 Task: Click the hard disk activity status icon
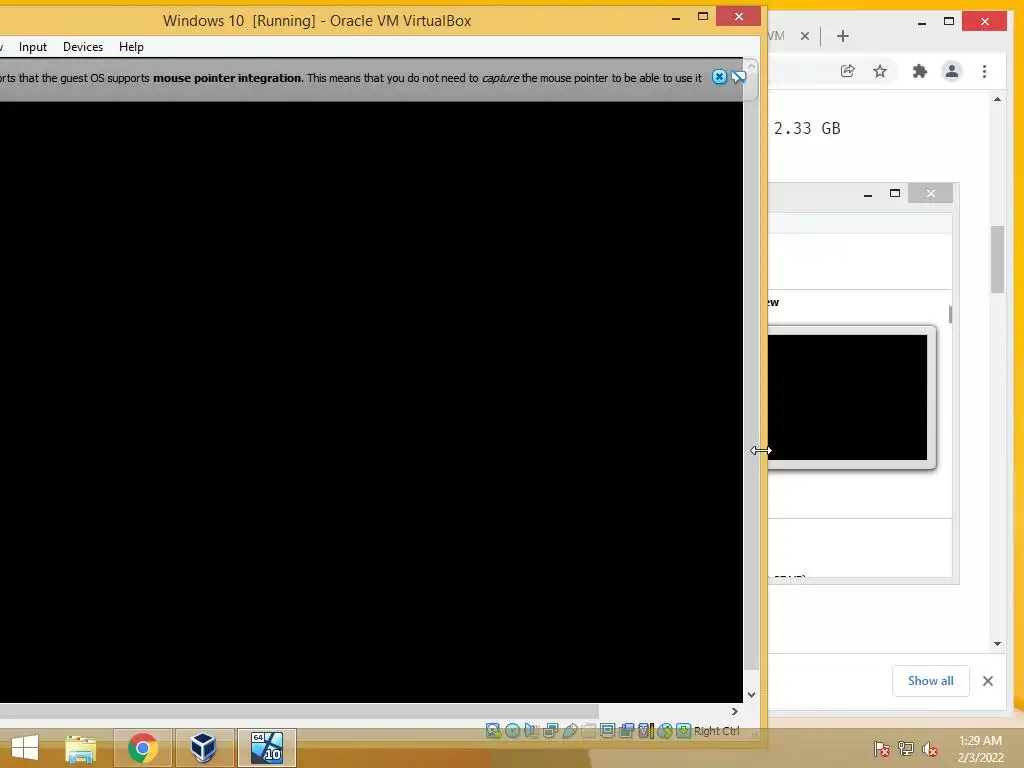[494, 731]
